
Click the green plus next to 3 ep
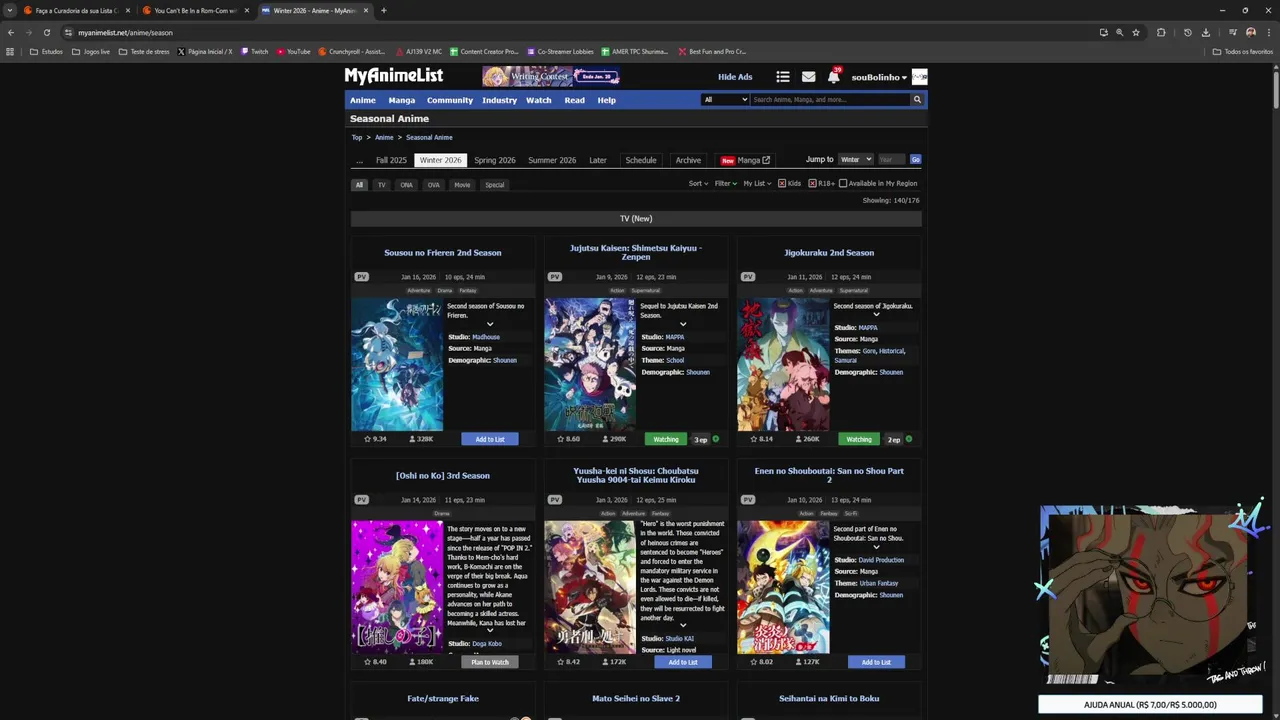tap(715, 439)
